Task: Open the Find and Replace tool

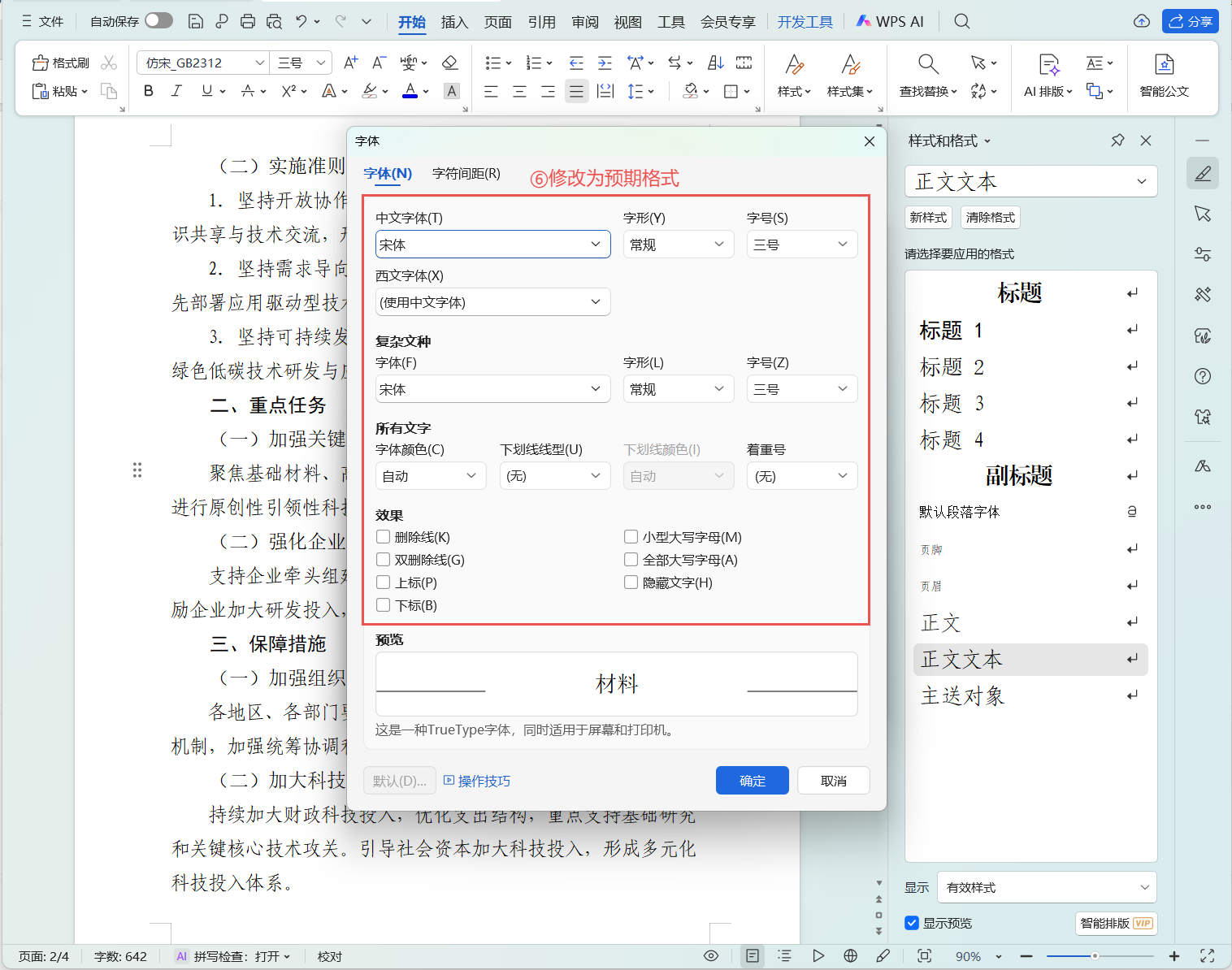Action: point(928,76)
